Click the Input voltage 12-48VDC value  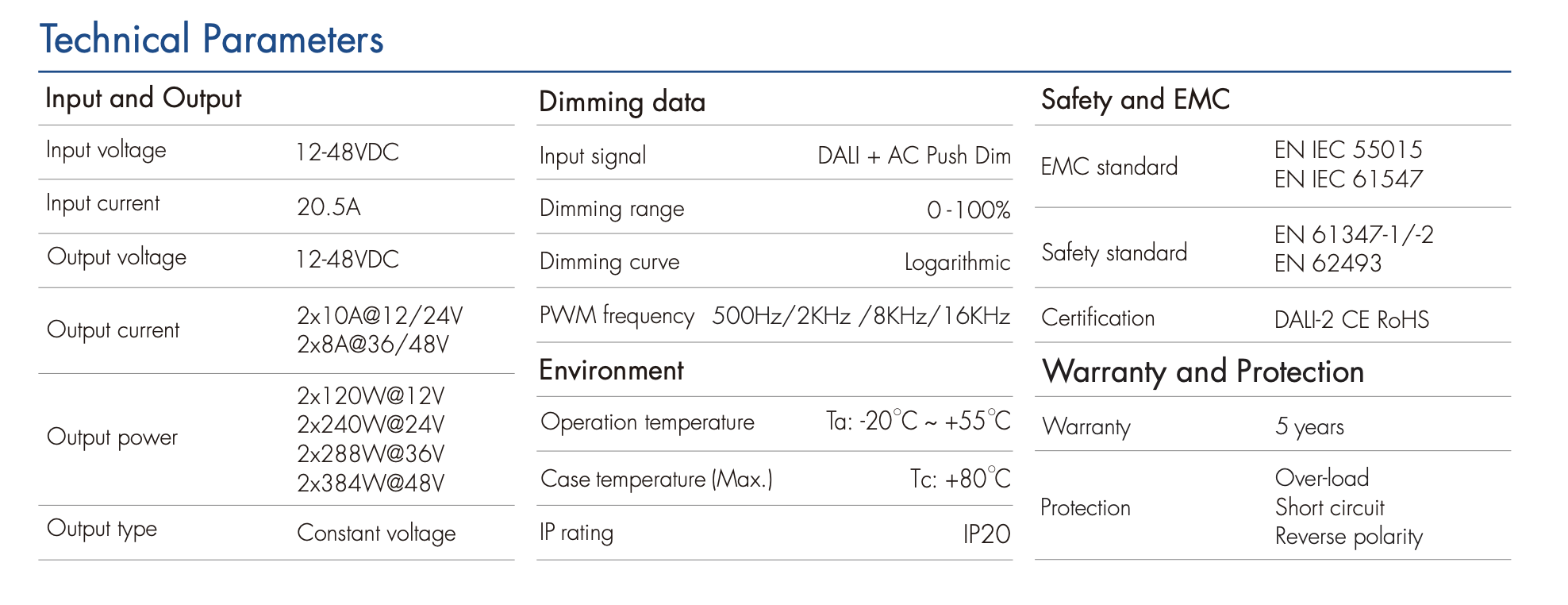[x=347, y=152]
